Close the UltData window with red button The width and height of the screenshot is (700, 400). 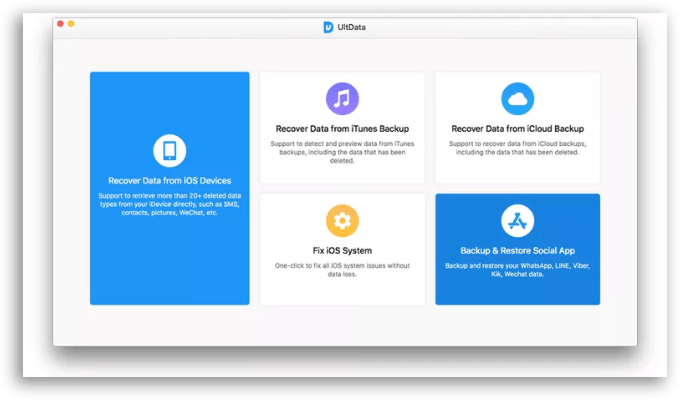click(x=60, y=24)
